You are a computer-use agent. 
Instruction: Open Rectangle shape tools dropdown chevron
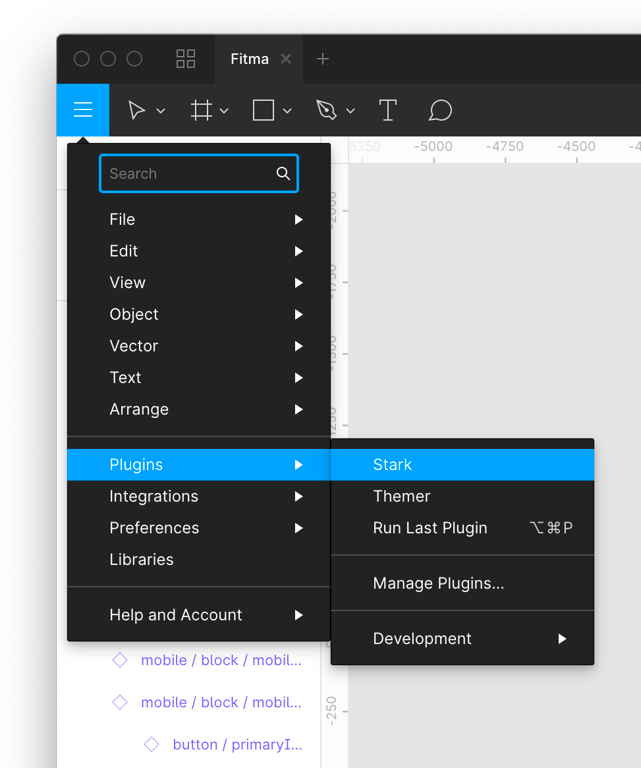[288, 111]
